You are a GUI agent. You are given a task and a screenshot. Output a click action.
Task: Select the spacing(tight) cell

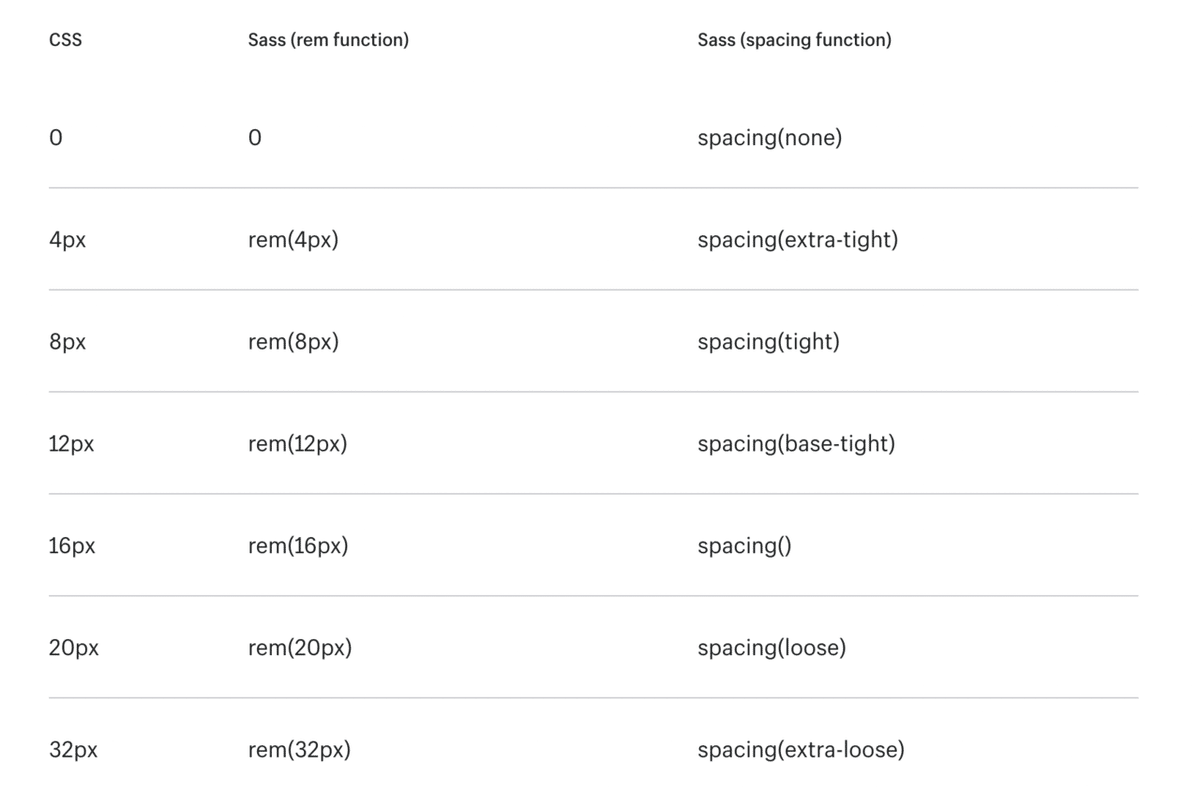click(769, 343)
